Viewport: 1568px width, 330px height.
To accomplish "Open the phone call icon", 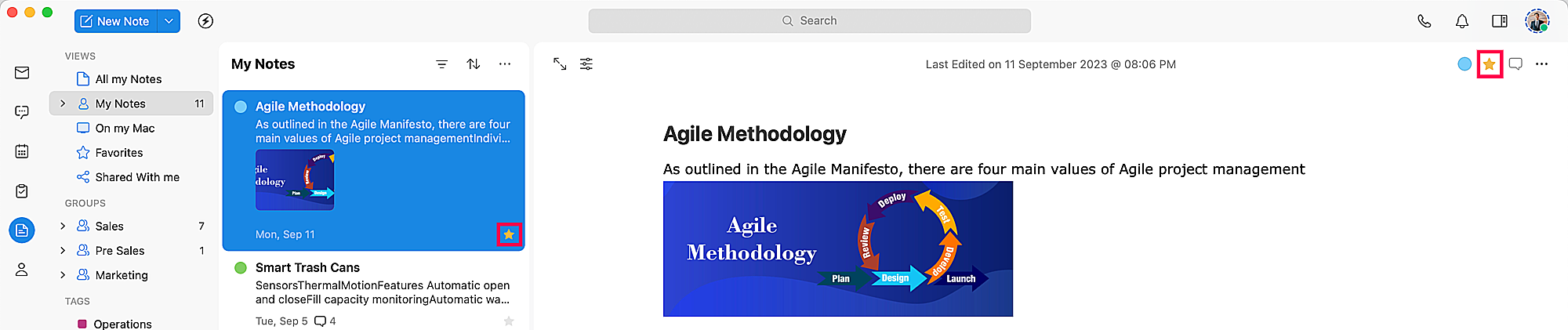I will point(1425,21).
